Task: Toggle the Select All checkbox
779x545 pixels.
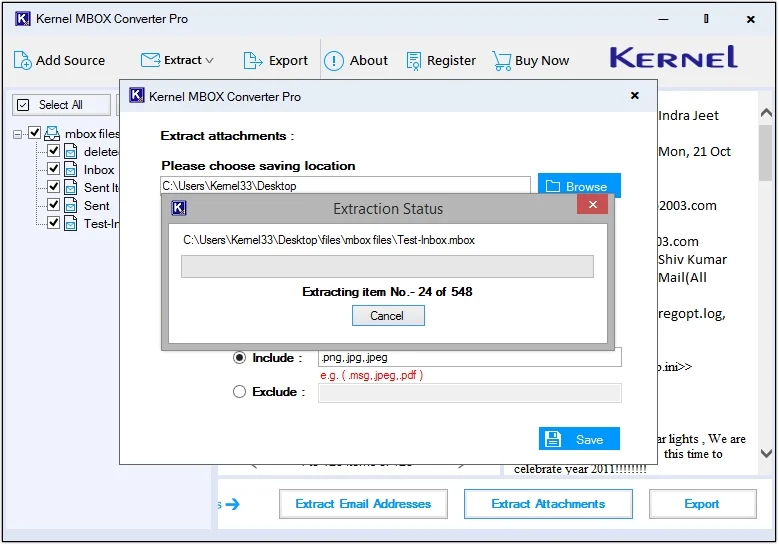Action: coord(23,105)
